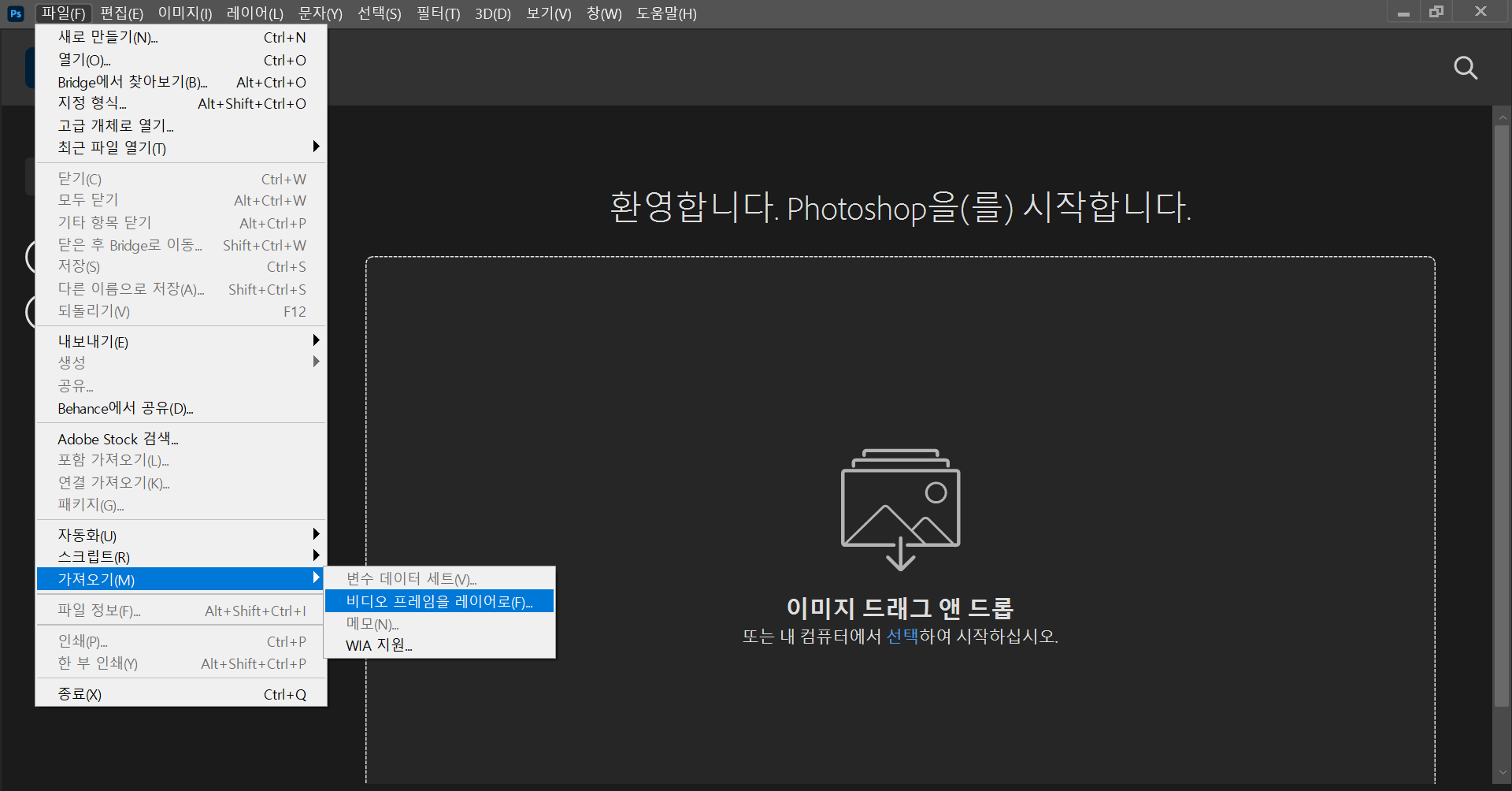This screenshot has height=791, width=1512.
Task: Click the image drag-and-drop picture icon
Action: pyautogui.click(x=901, y=509)
